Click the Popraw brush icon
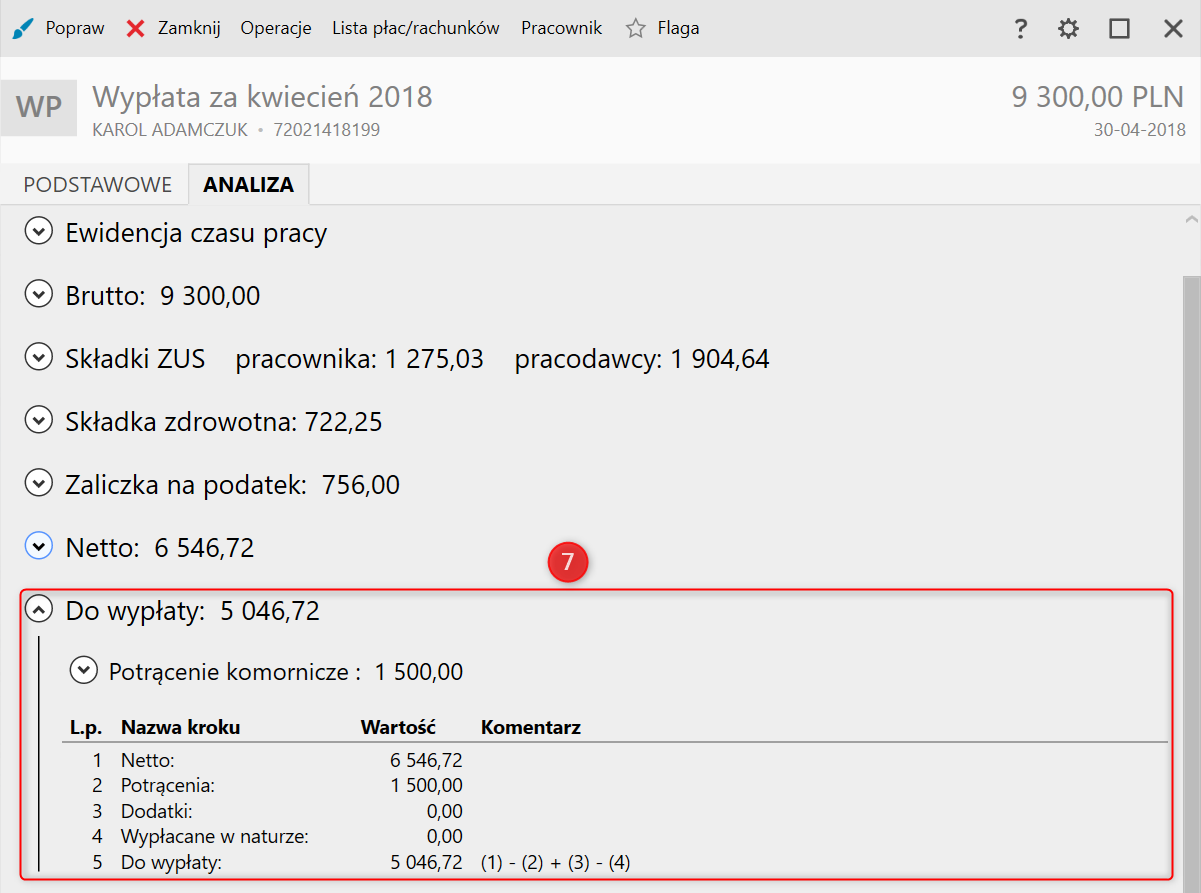Image resolution: width=1201 pixels, height=893 pixels. [22, 28]
